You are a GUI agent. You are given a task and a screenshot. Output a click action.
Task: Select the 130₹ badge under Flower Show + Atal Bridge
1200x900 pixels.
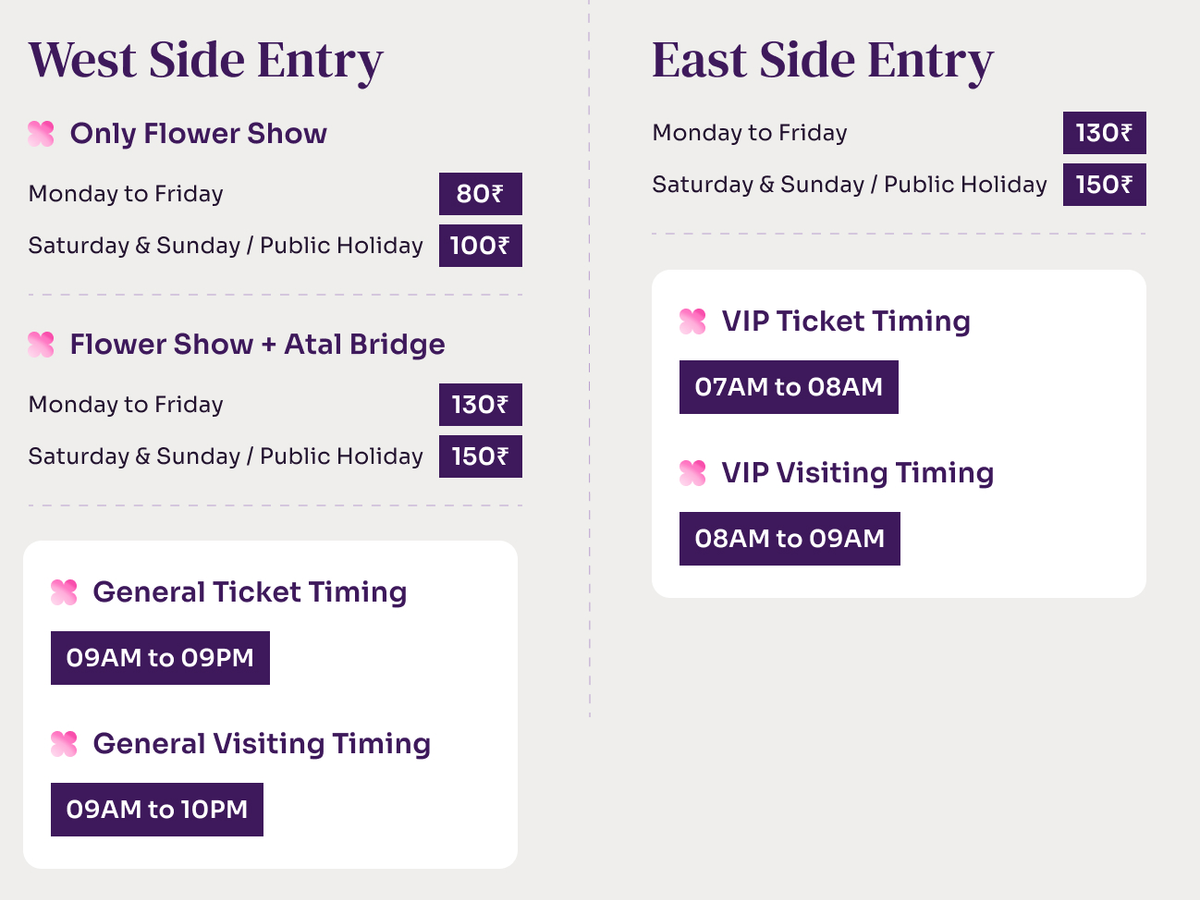tap(480, 405)
